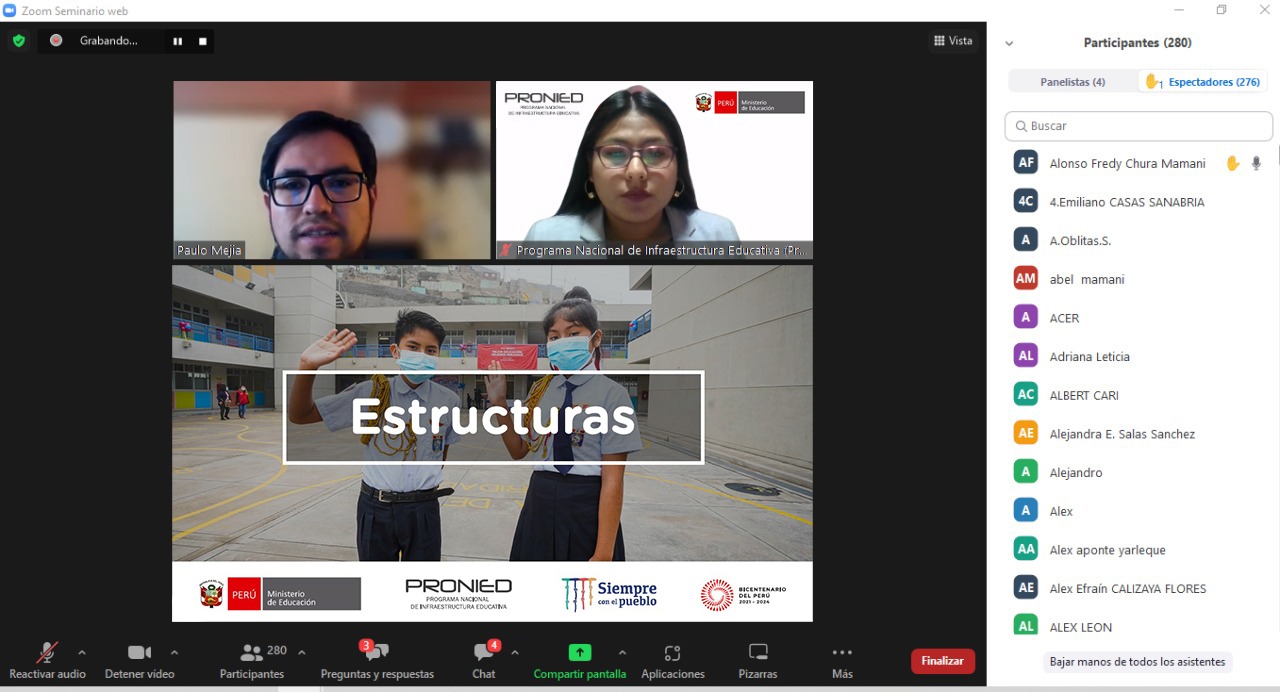1280x692 pixels.
Task: Click the AF avatar badge
Action: coord(1026,163)
